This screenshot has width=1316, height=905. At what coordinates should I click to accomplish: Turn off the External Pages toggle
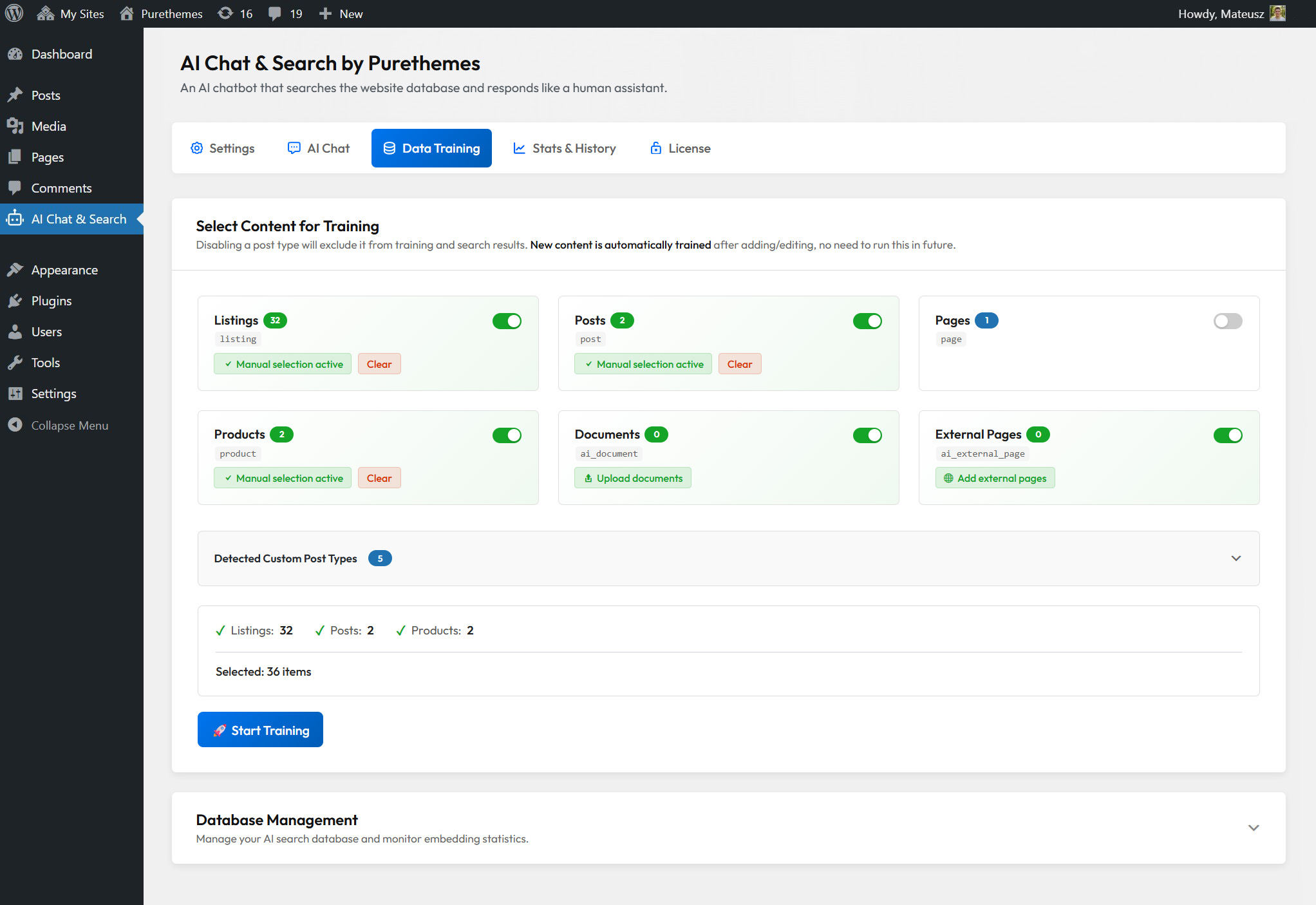[1227, 435]
